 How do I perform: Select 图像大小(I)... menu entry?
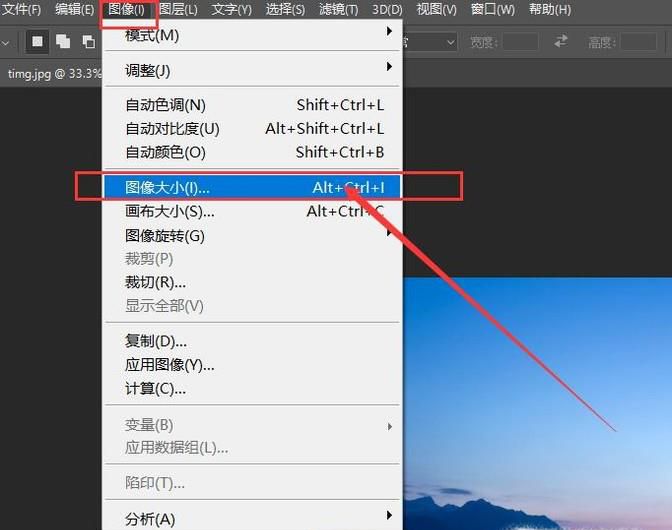click(252, 187)
